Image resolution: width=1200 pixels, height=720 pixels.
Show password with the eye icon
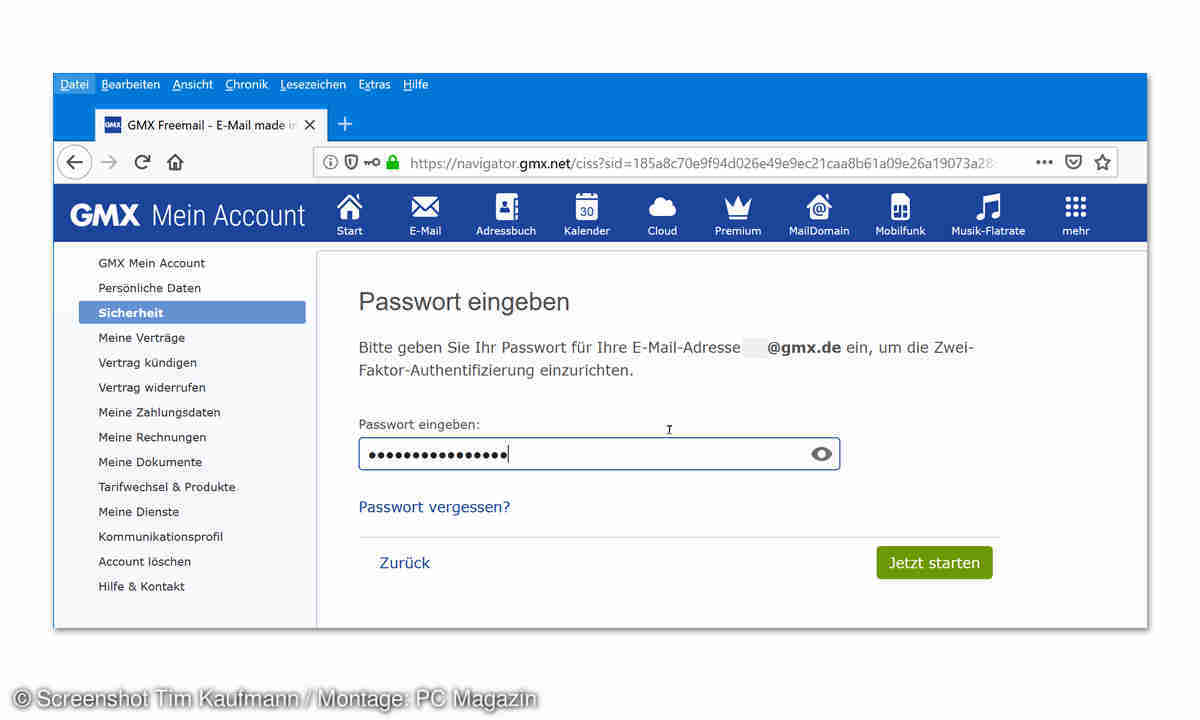[822, 455]
